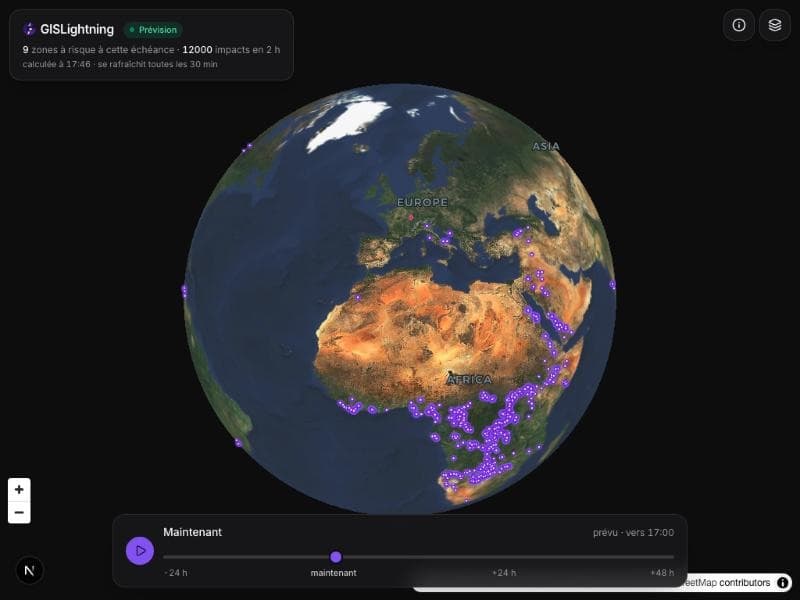Viewport: 800px width, 600px height.
Task: Click the 'prévu · vers 17:00' text
Action: (633, 532)
